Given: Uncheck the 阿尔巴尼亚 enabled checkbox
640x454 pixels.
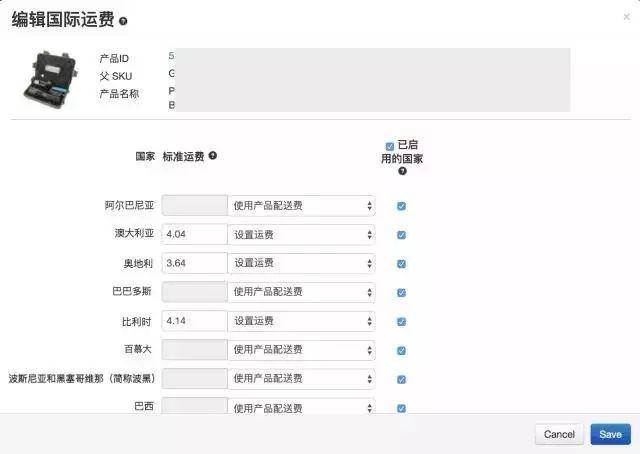Looking at the screenshot, I should tap(402, 206).
